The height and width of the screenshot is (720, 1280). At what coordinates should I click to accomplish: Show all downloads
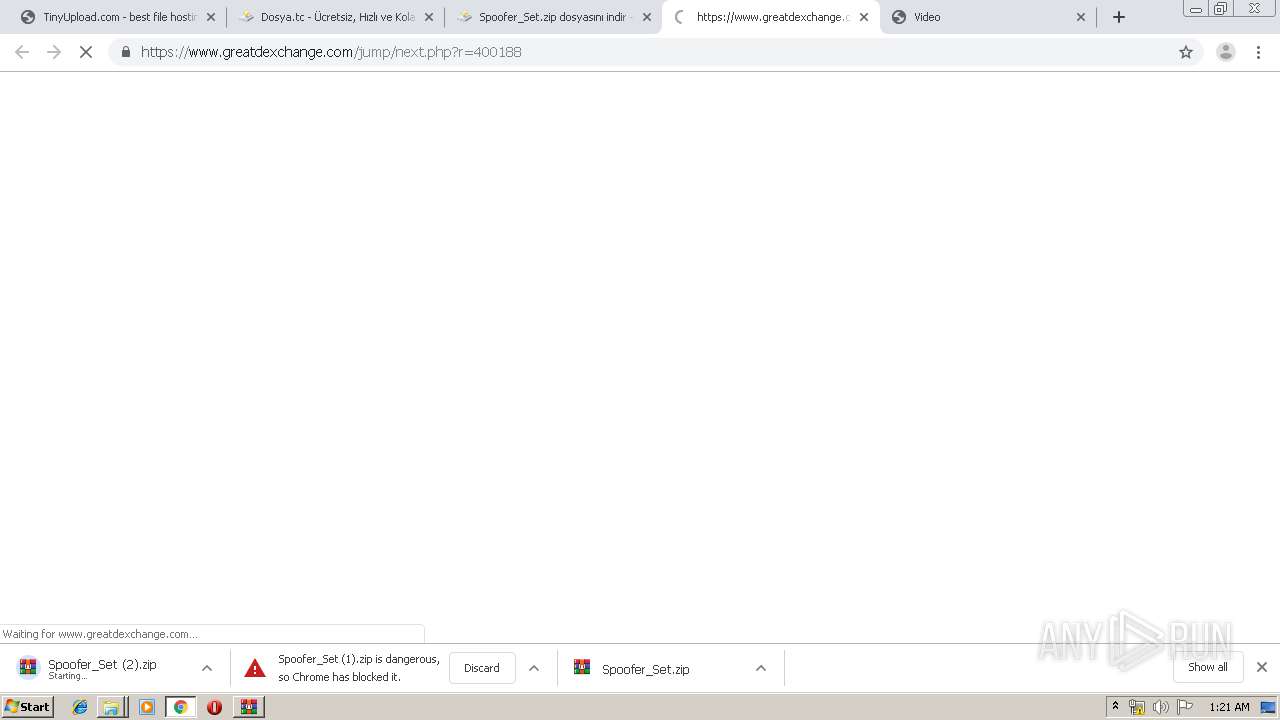click(1208, 667)
